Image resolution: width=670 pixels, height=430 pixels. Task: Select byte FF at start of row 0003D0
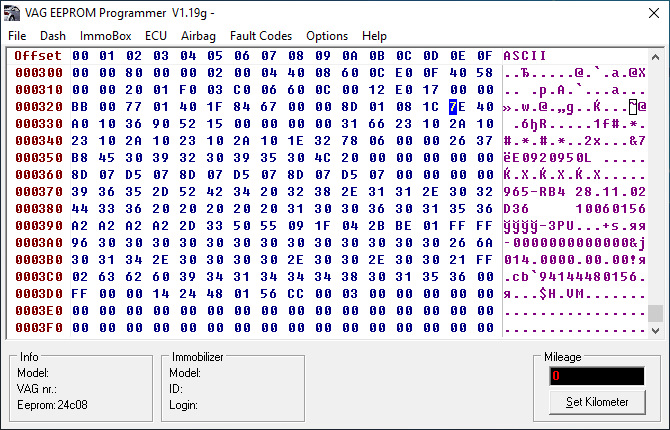tap(80, 294)
